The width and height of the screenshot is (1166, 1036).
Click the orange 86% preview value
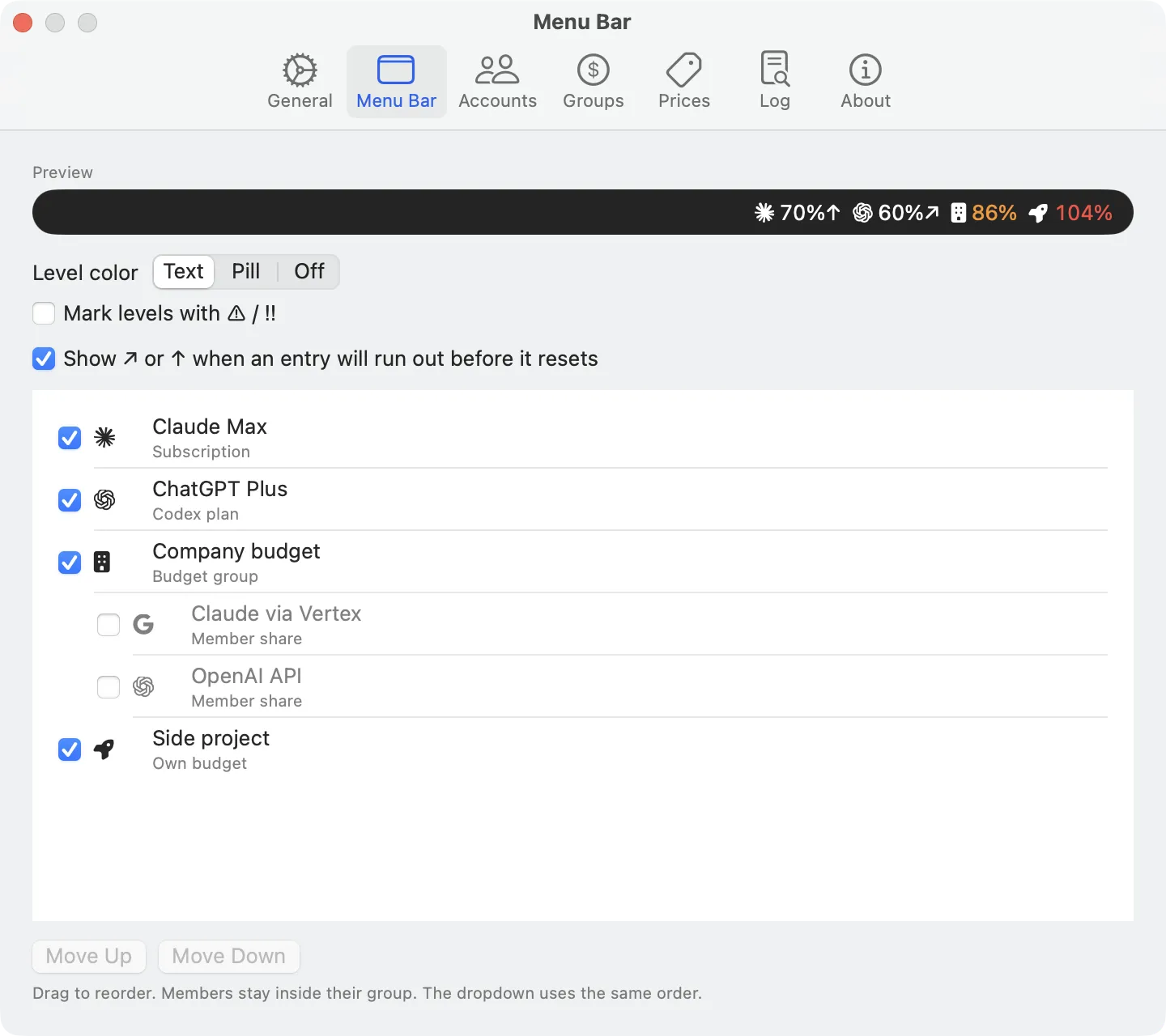pyautogui.click(x=994, y=213)
